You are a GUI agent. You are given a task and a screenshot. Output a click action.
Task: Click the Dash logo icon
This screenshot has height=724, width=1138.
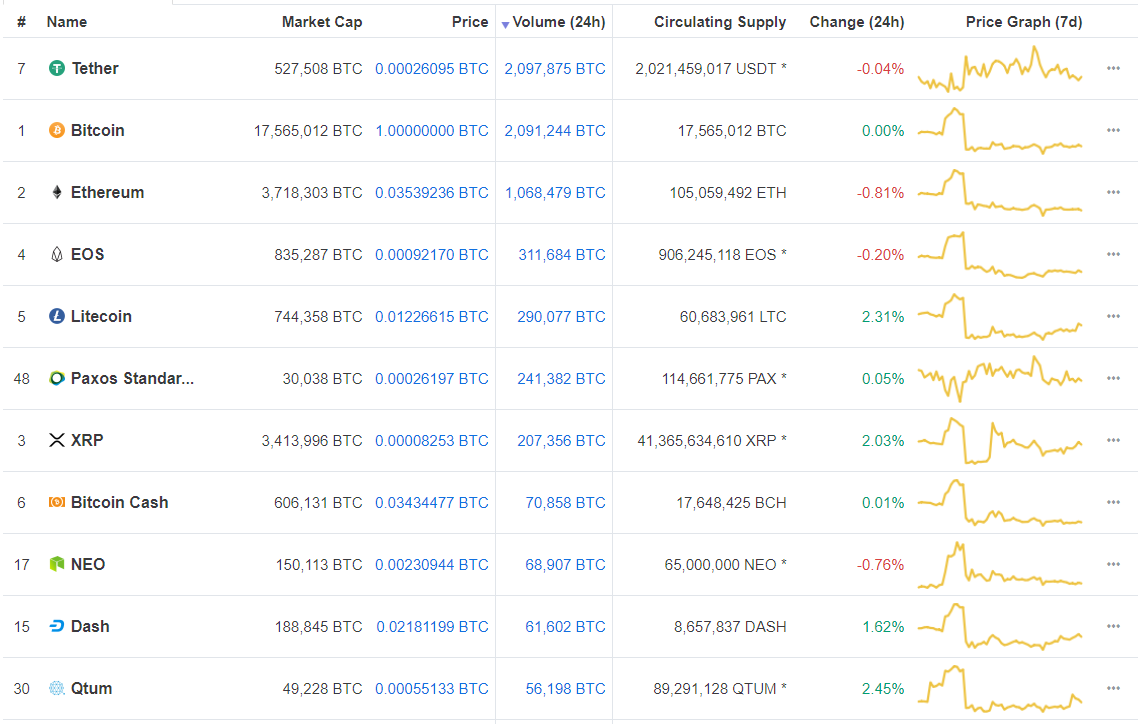[x=57, y=626]
